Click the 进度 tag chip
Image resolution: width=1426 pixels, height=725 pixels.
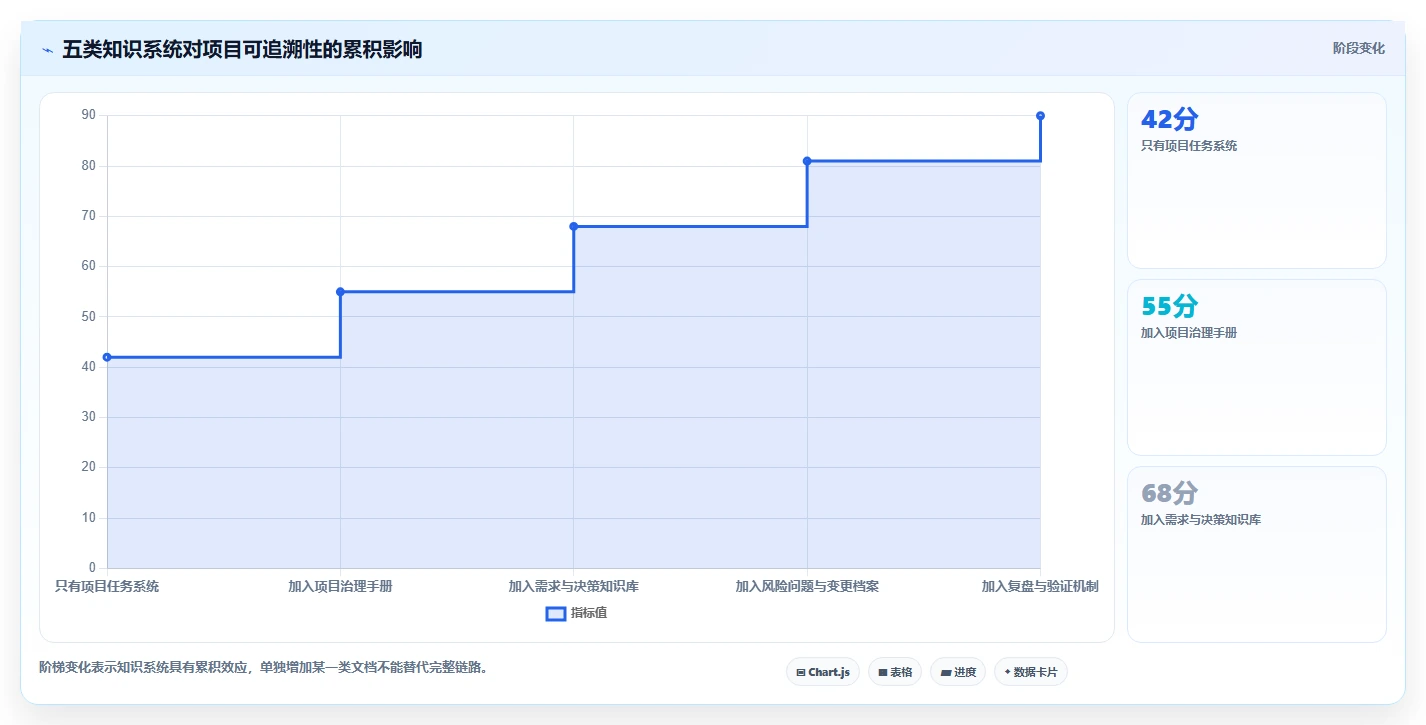pos(958,672)
